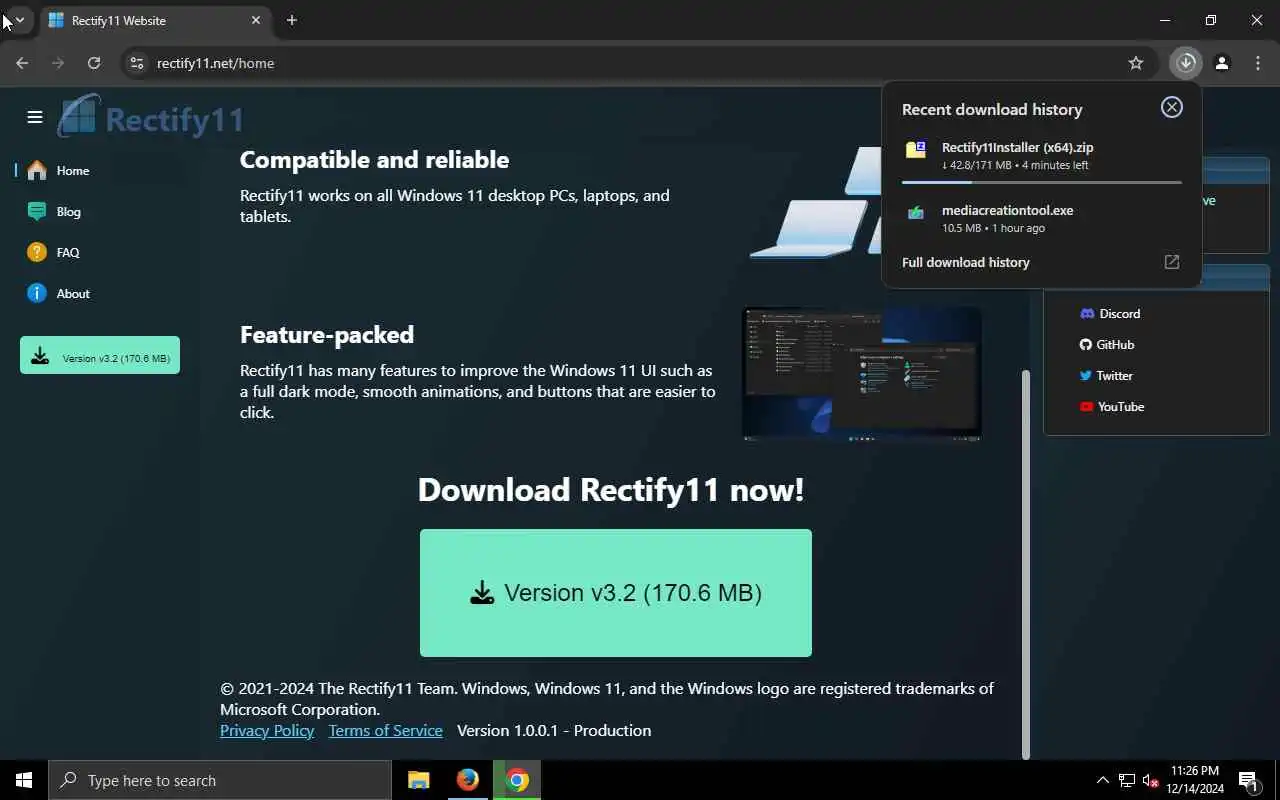The width and height of the screenshot is (1280, 800).
Task: Click sidebar Version v3.2 download button
Action: 100,355
